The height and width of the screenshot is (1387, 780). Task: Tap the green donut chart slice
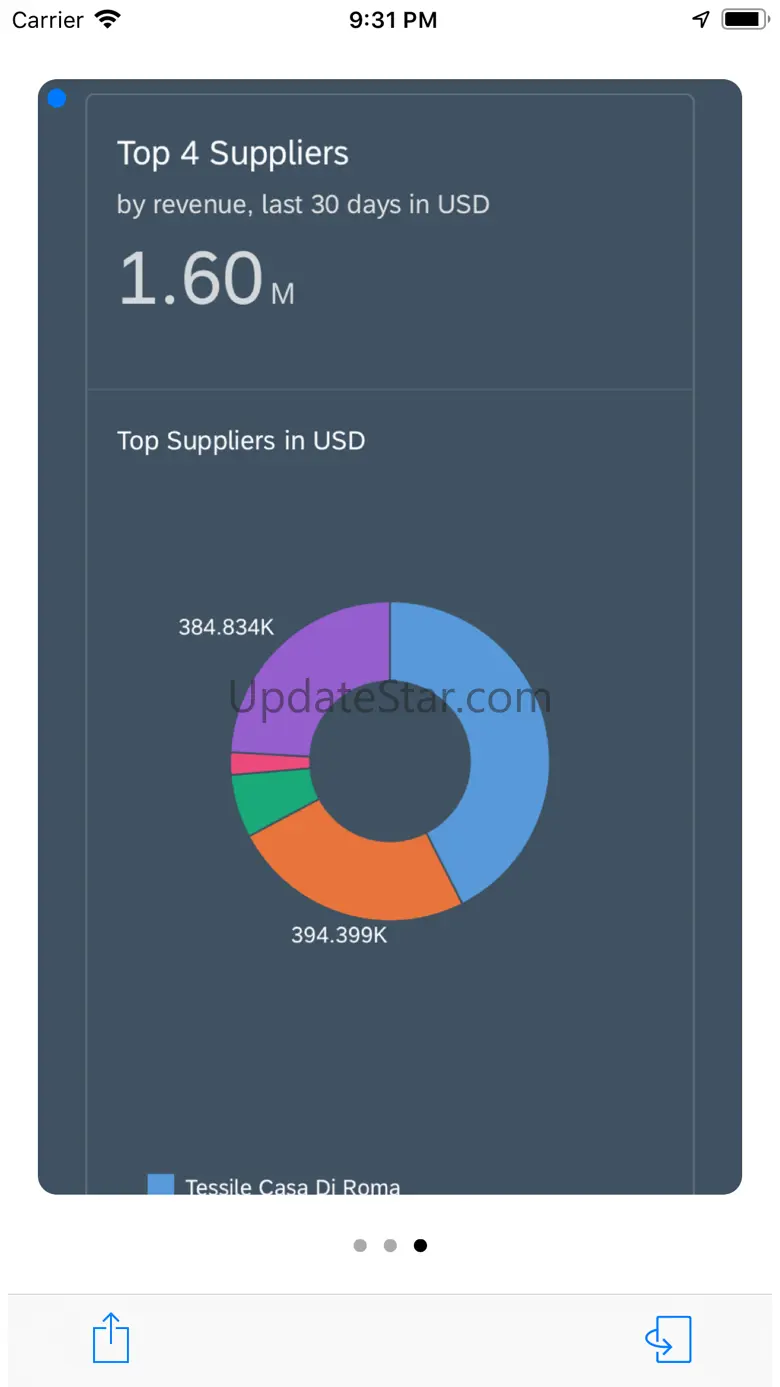[x=265, y=800]
